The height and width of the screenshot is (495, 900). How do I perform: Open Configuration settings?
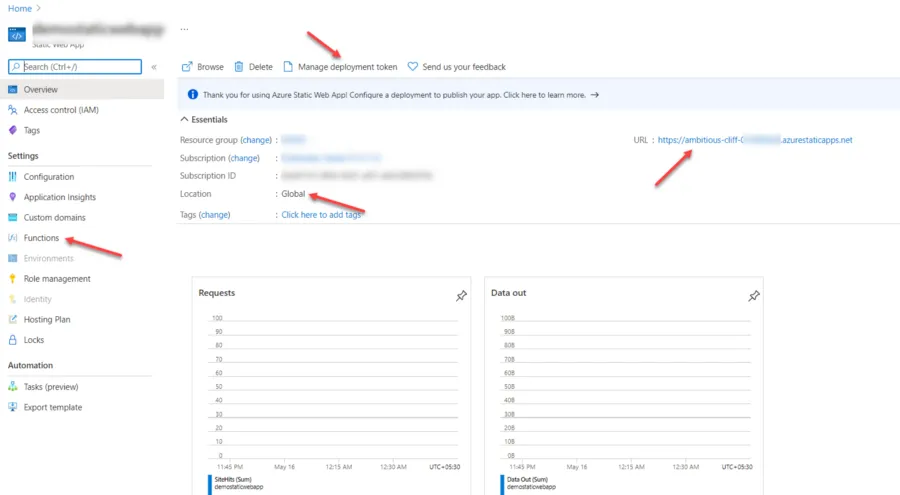[49, 177]
